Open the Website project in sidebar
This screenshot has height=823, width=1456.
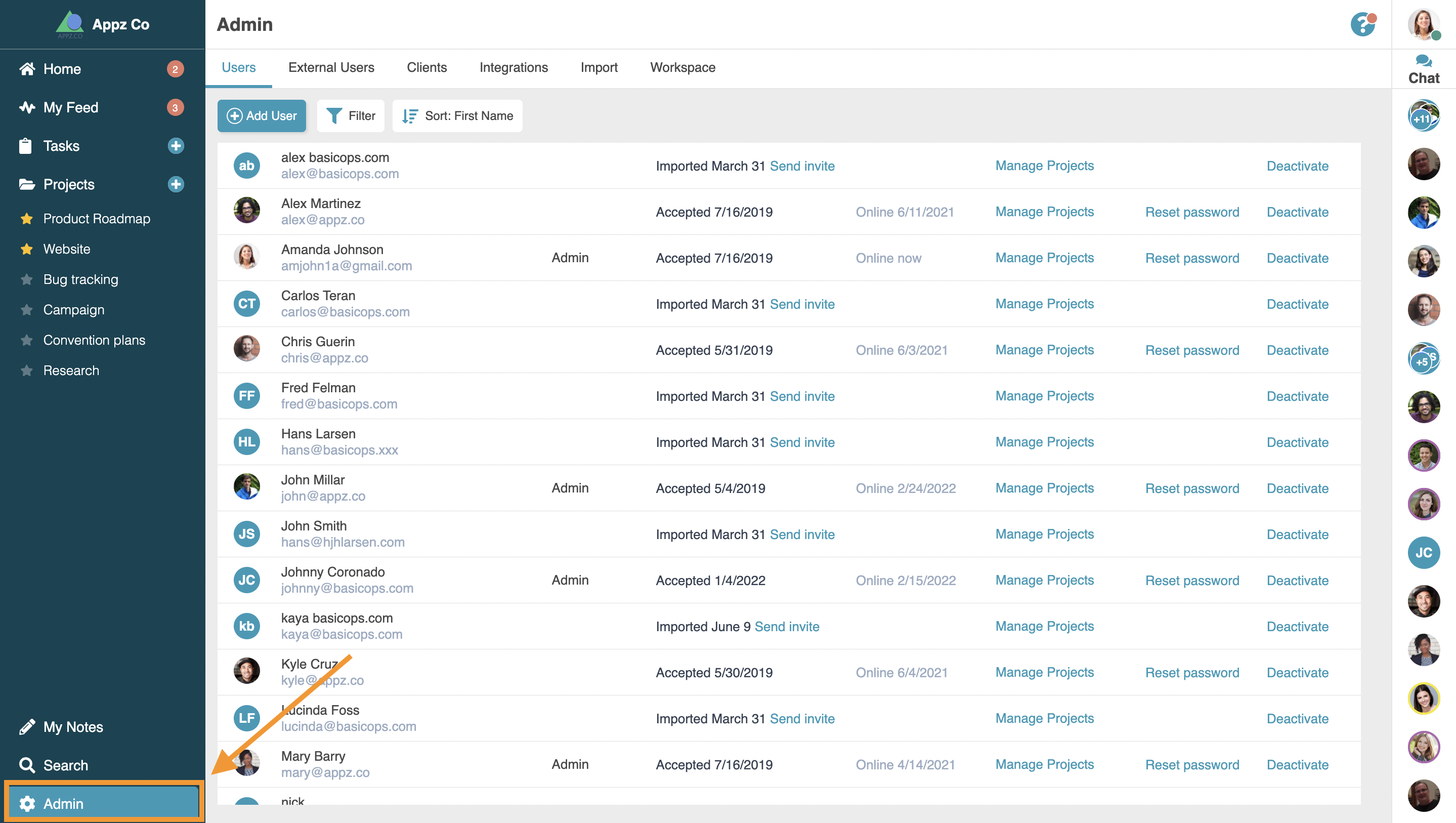tap(67, 250)
